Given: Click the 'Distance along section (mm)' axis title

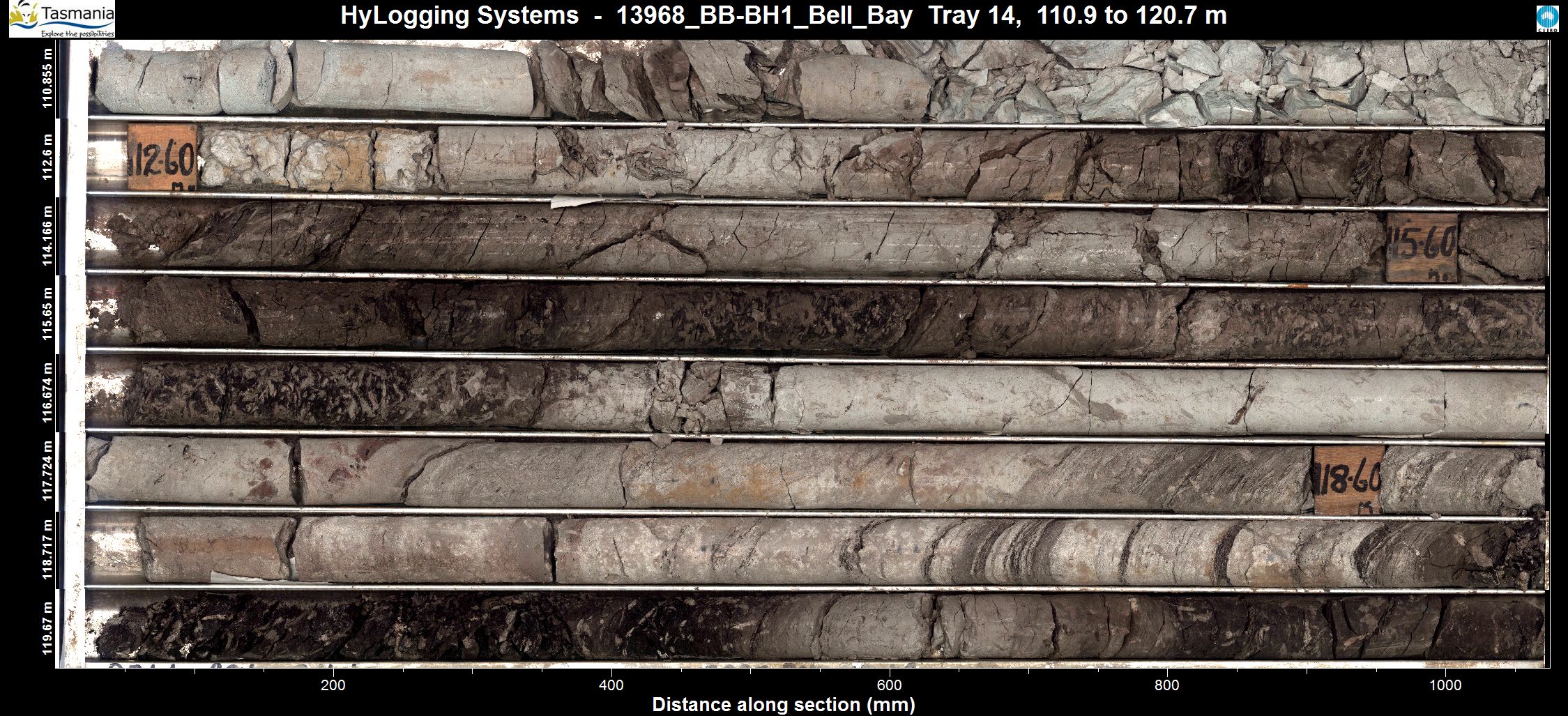Looking at the screenshot, I should 783,704.
